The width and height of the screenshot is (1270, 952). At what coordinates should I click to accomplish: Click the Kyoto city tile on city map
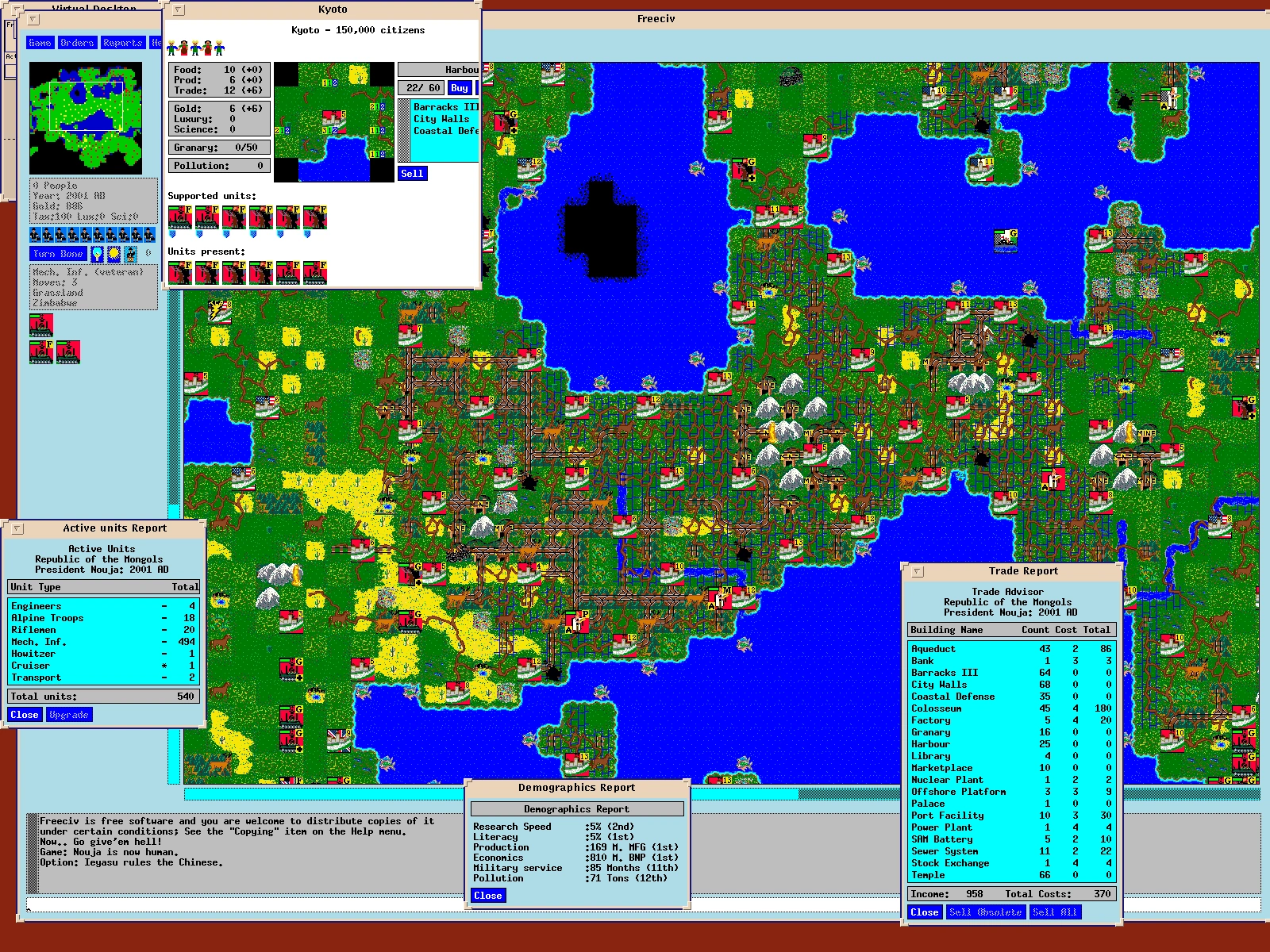click(333, 121)
